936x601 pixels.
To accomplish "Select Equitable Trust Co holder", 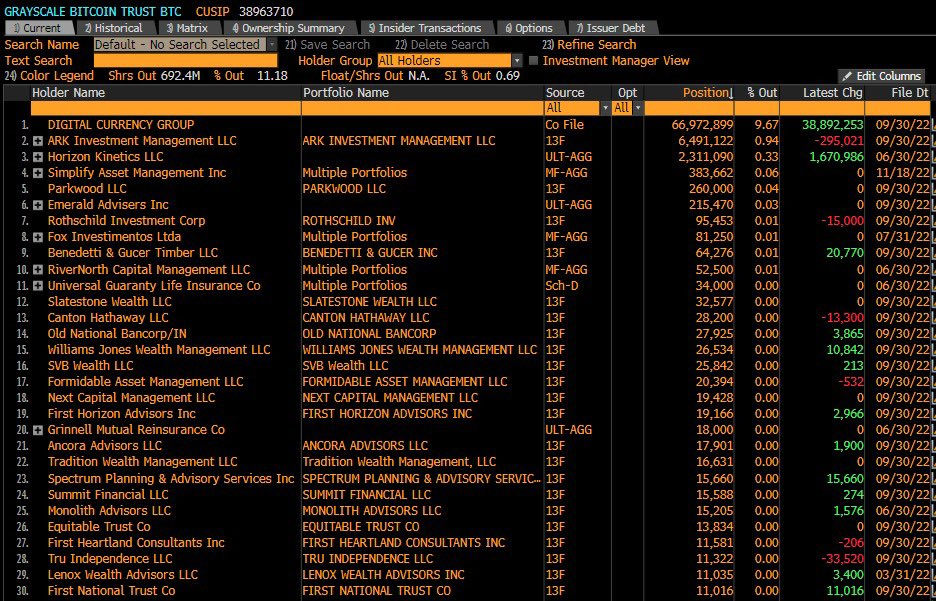I will pyautogui.click(x=99, y=527).
